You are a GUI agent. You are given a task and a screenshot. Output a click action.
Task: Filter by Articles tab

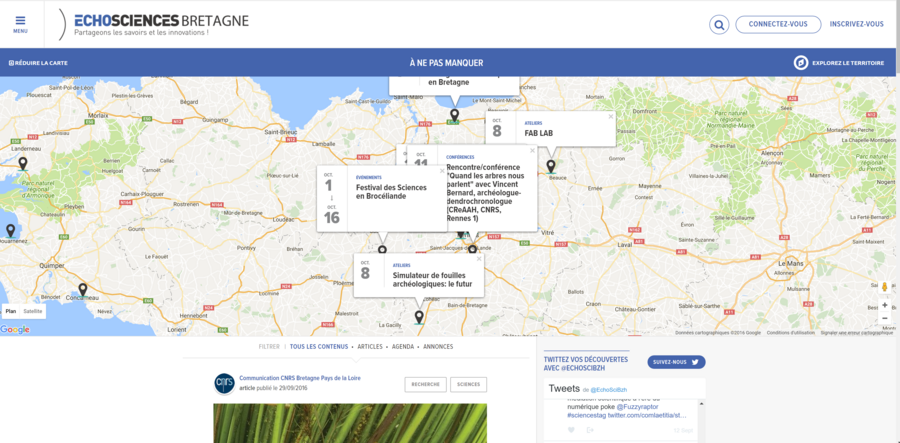point(370,347)
